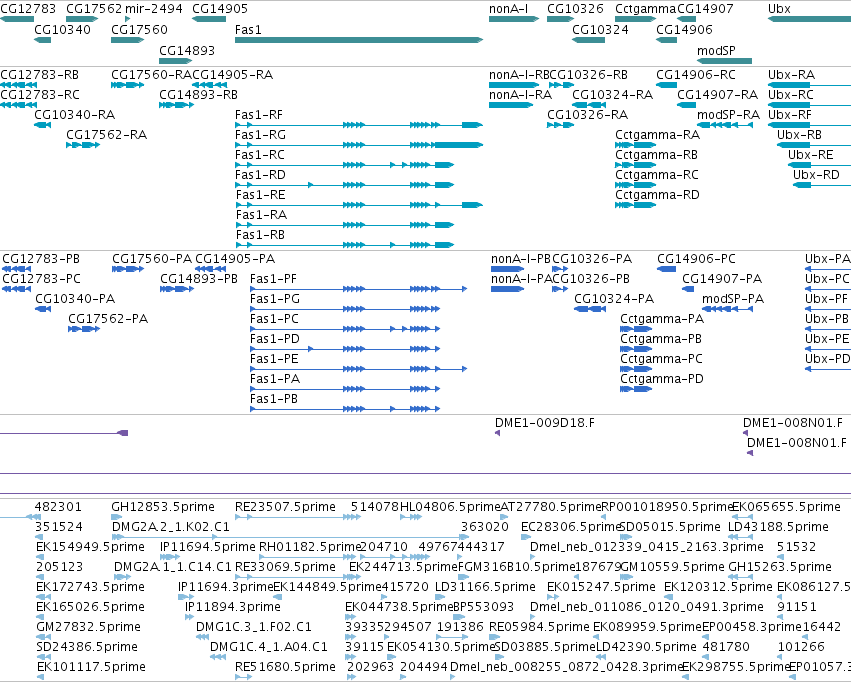Click transcript Fas1-RA label
This screenshot has height=682, width=851.
pyautogui.click(x=261, y=215)
